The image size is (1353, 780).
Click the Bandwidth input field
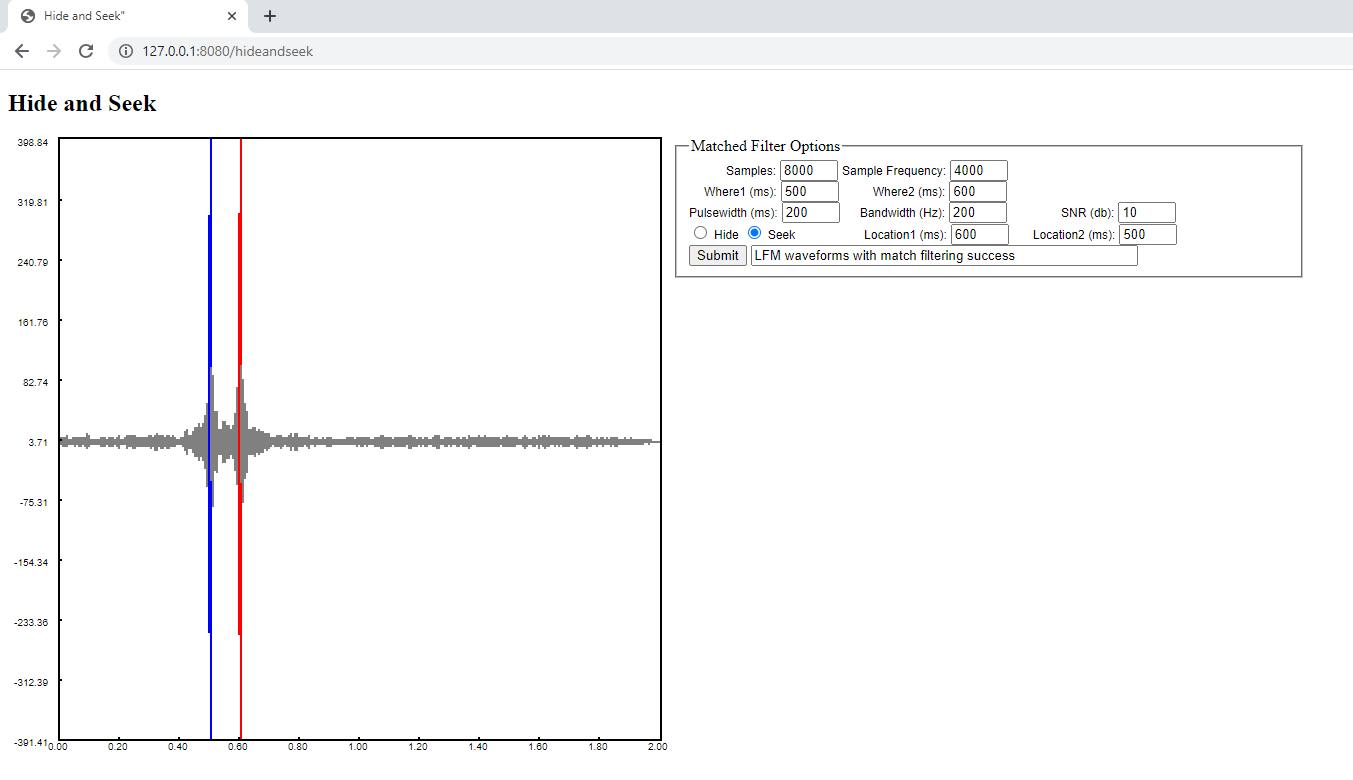(977, 212)
